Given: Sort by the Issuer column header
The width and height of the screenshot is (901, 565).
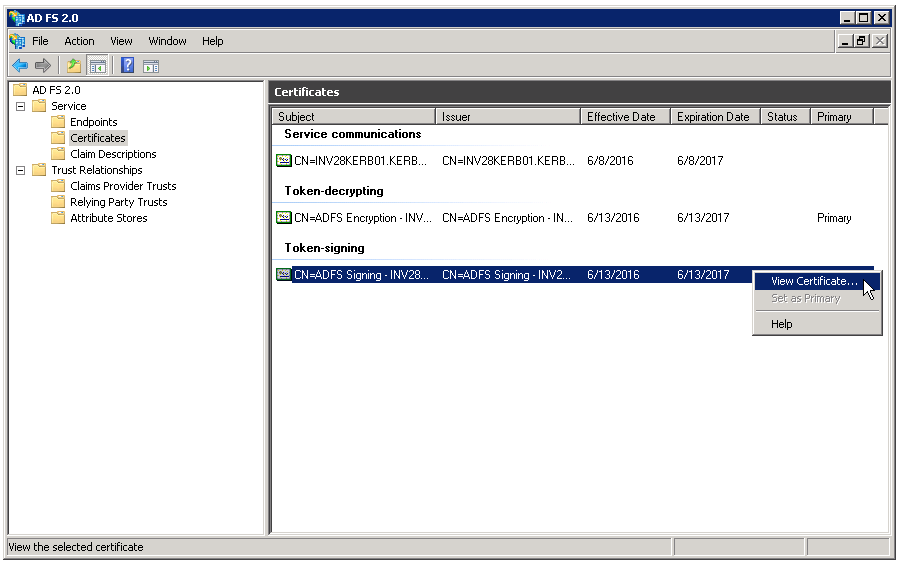Looking at the screenshot, I should 508,117.
